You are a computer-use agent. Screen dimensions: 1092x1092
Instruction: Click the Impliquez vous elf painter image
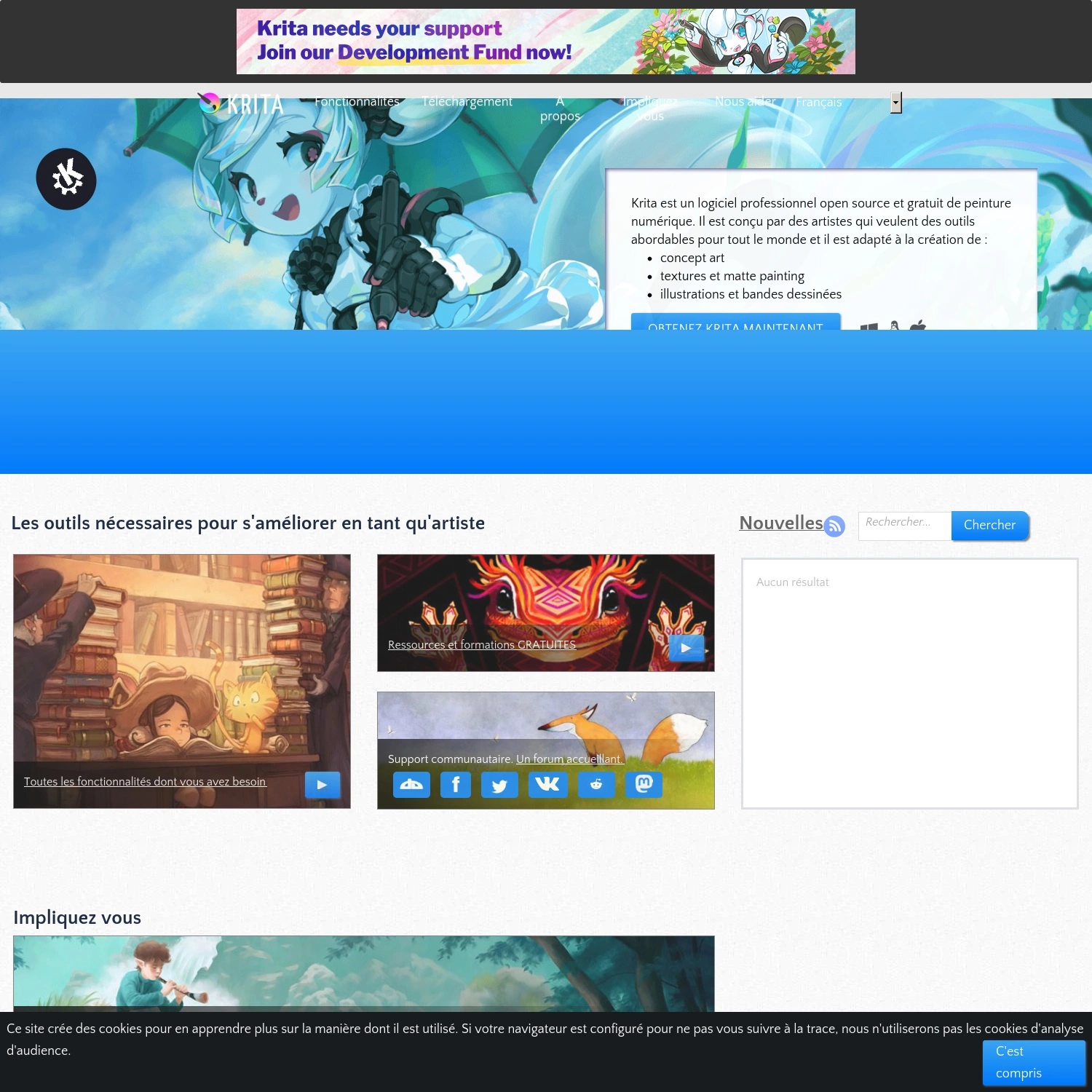[x=364, y=973]
